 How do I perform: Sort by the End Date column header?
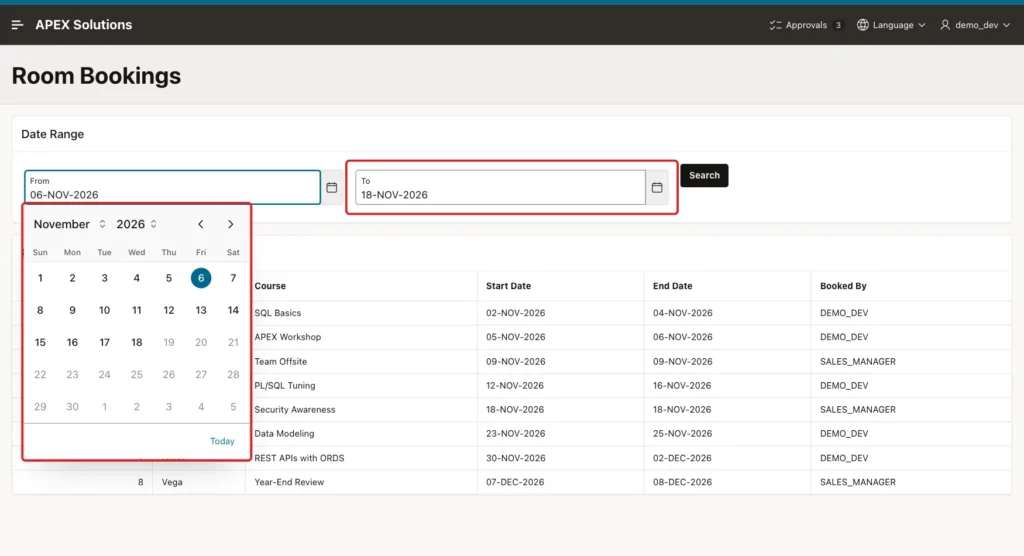672,286
